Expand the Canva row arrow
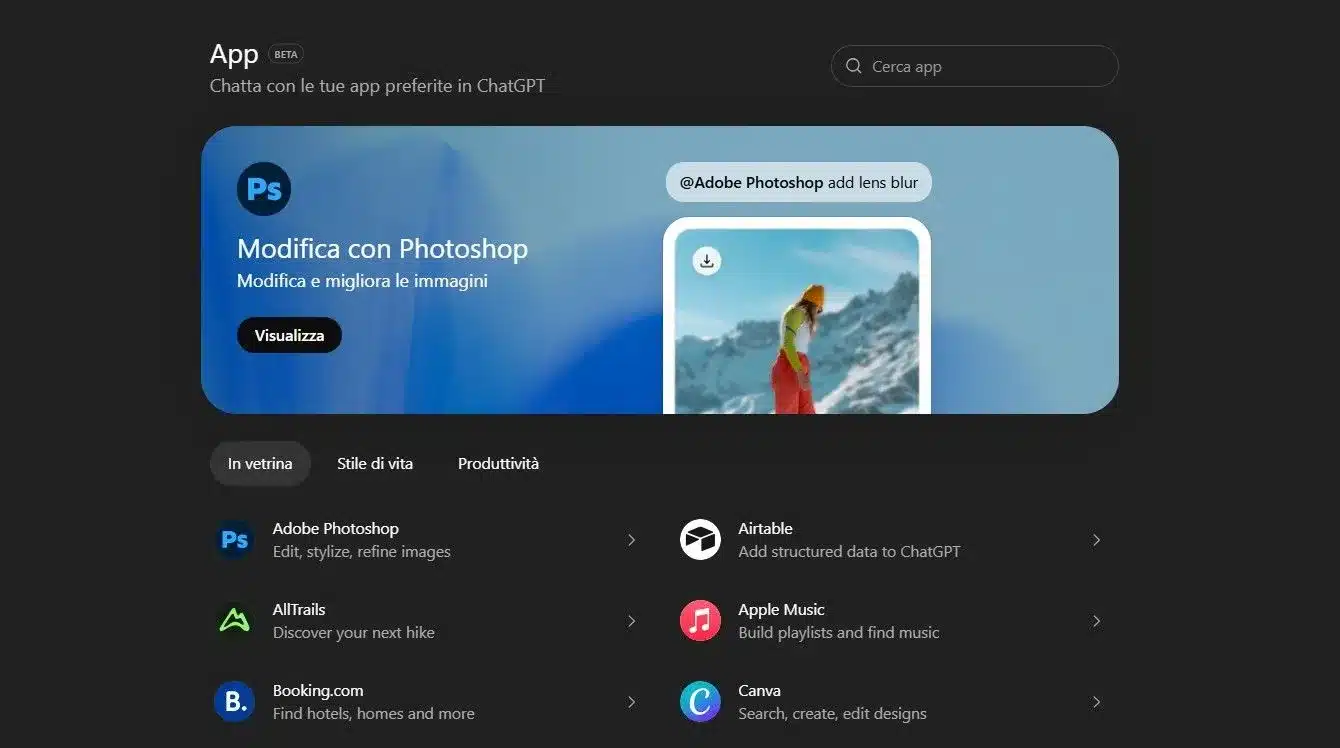 1097,702
